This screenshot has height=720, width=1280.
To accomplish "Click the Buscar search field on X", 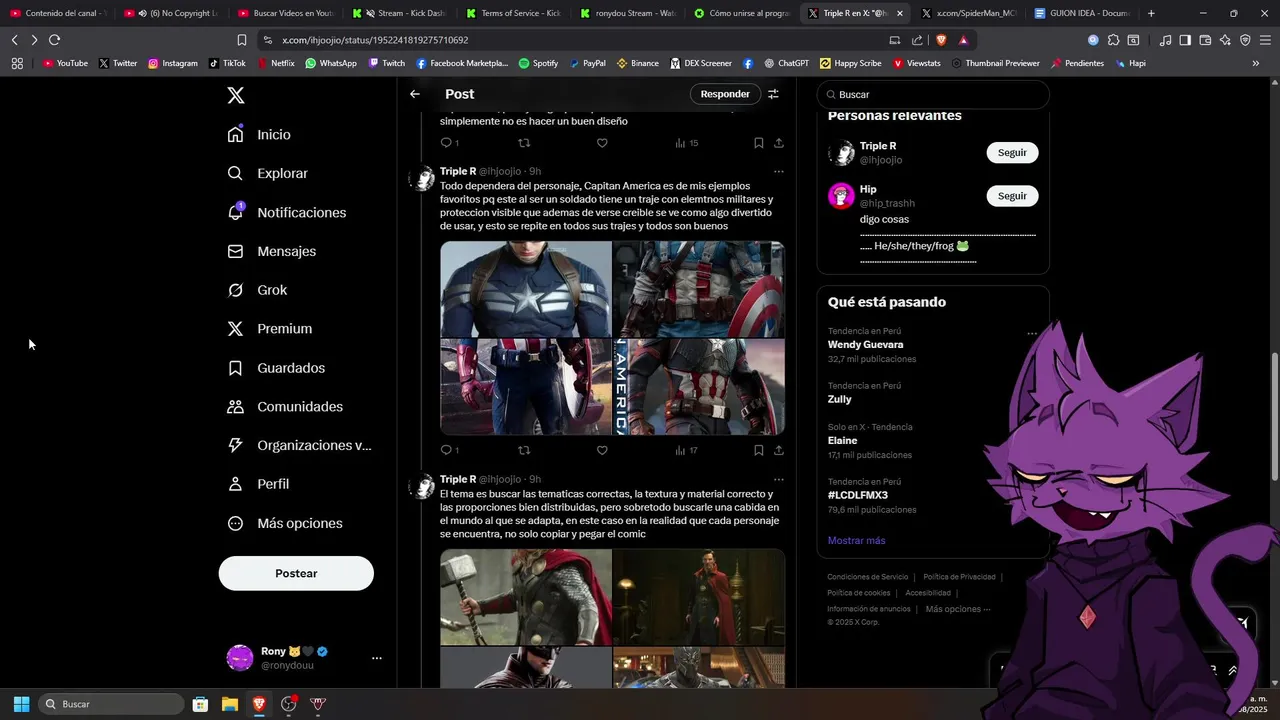I will click(x=933, y=94).
